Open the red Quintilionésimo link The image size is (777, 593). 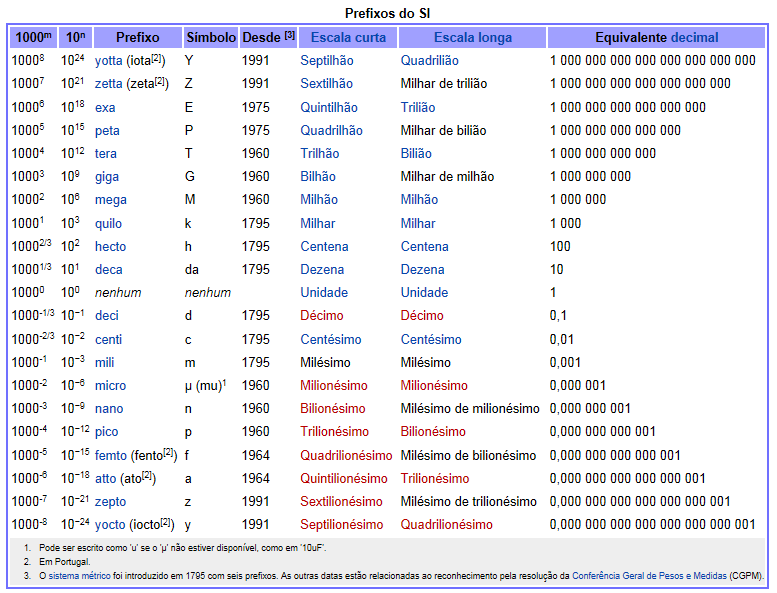coord(343,479)
